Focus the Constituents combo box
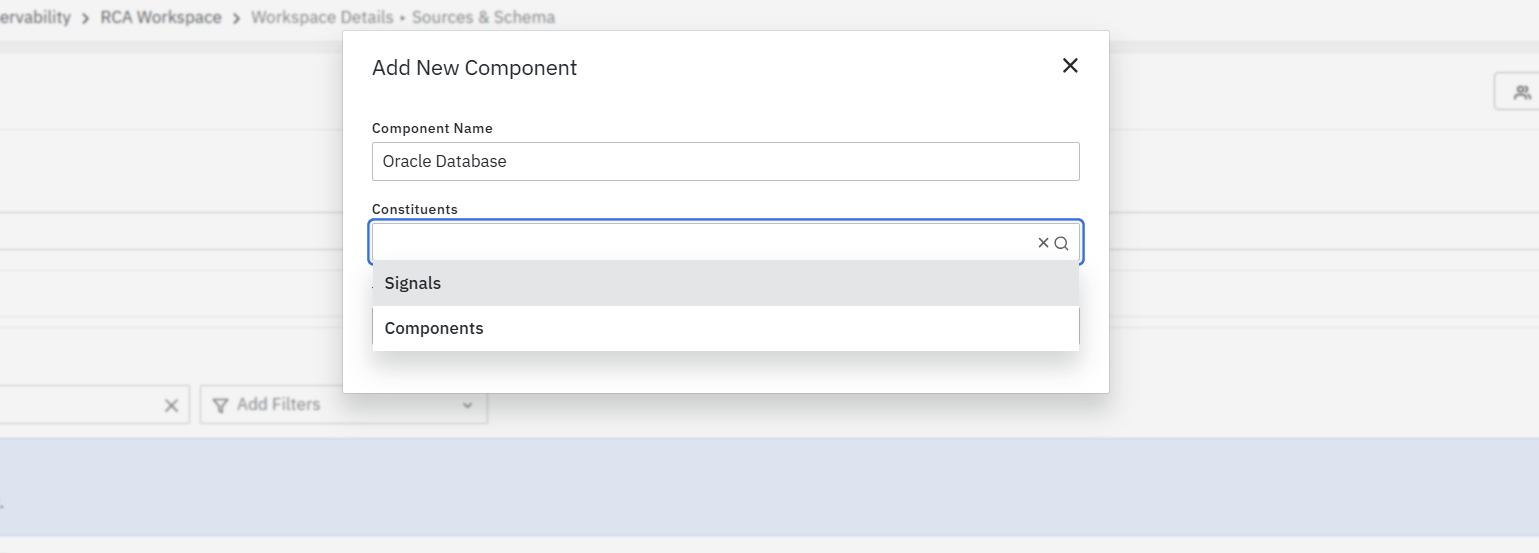The image size is (1539, 553). point(700,243)
